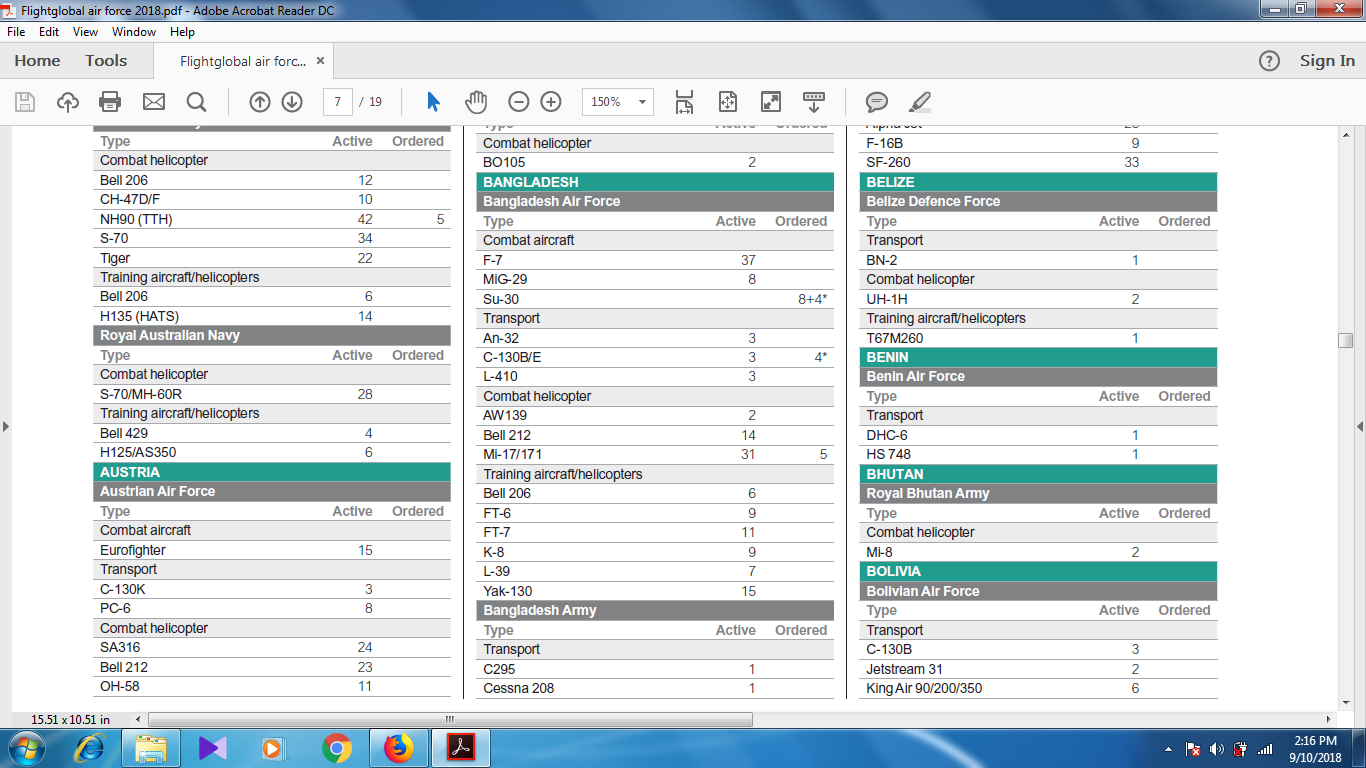
Task: Open the File menu
Action: tap(16, 32)
